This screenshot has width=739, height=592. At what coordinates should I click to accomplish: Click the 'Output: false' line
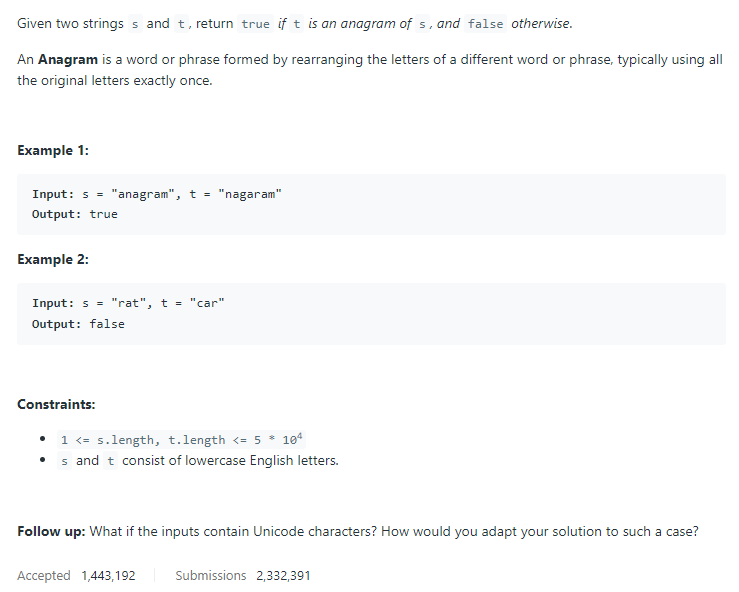78,324
